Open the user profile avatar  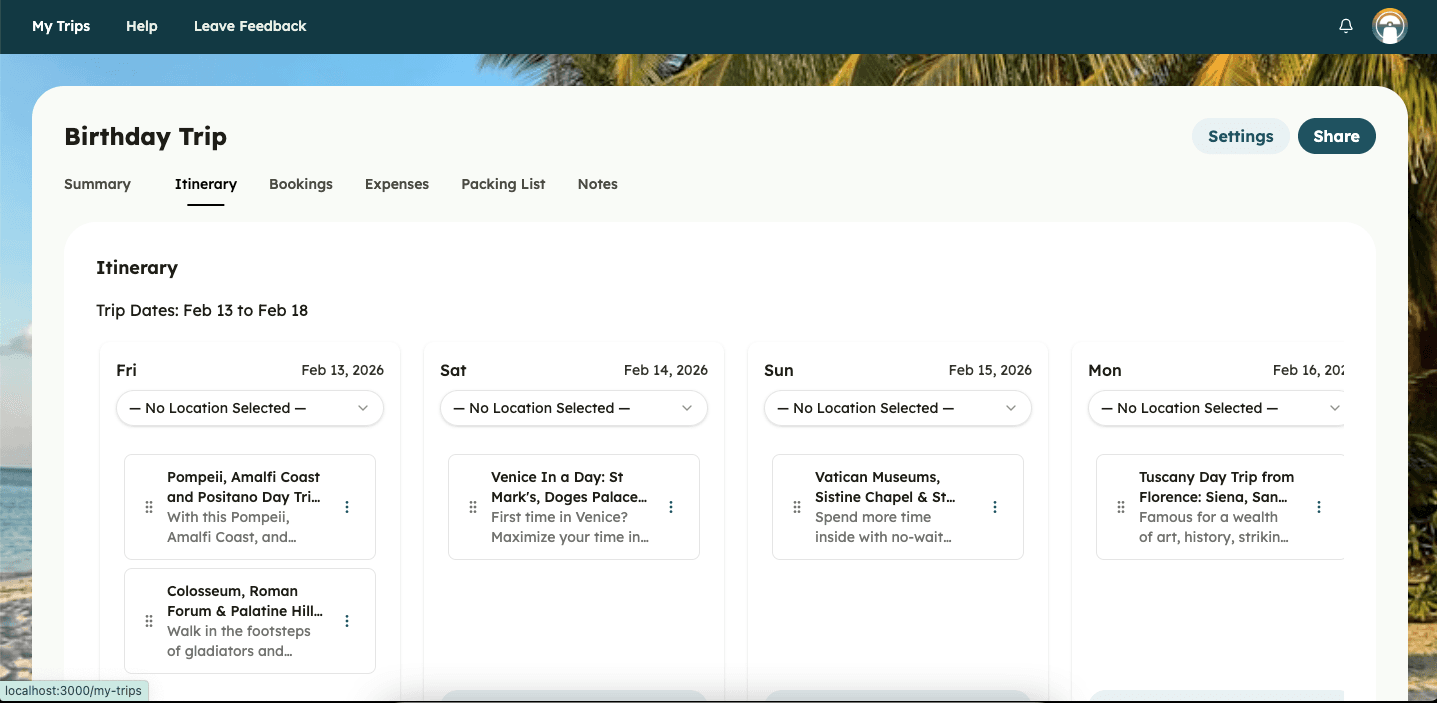(x=1390, y=26)
